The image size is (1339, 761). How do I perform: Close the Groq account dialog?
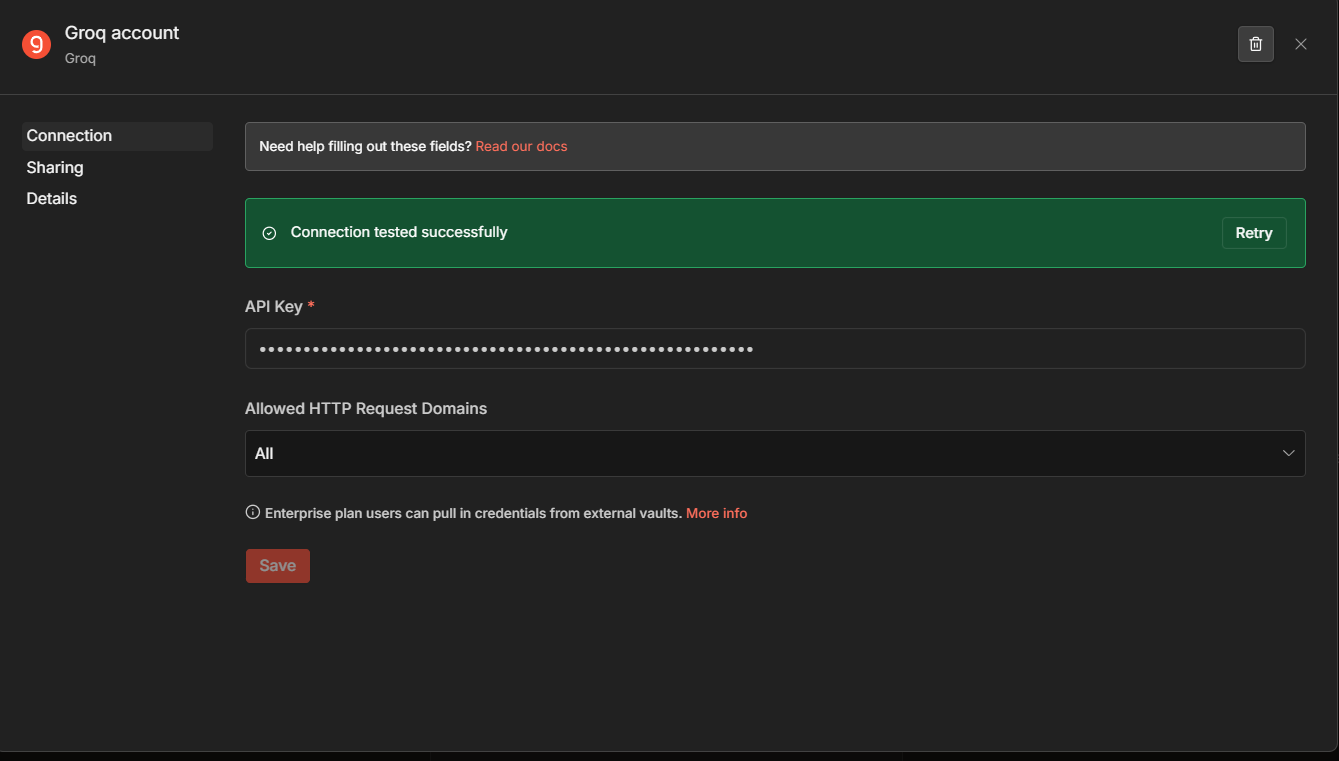pyautogui.click(x=1300, y=44)
